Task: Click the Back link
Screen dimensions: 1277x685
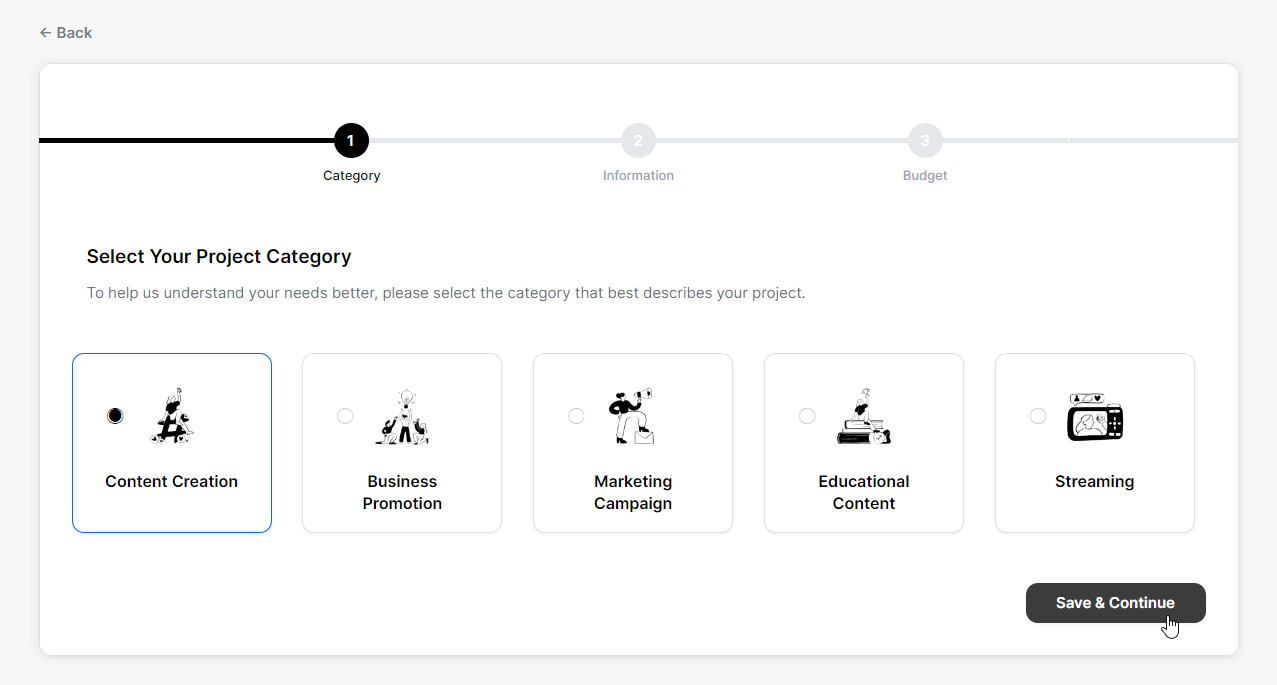Action: click(66, 33)
